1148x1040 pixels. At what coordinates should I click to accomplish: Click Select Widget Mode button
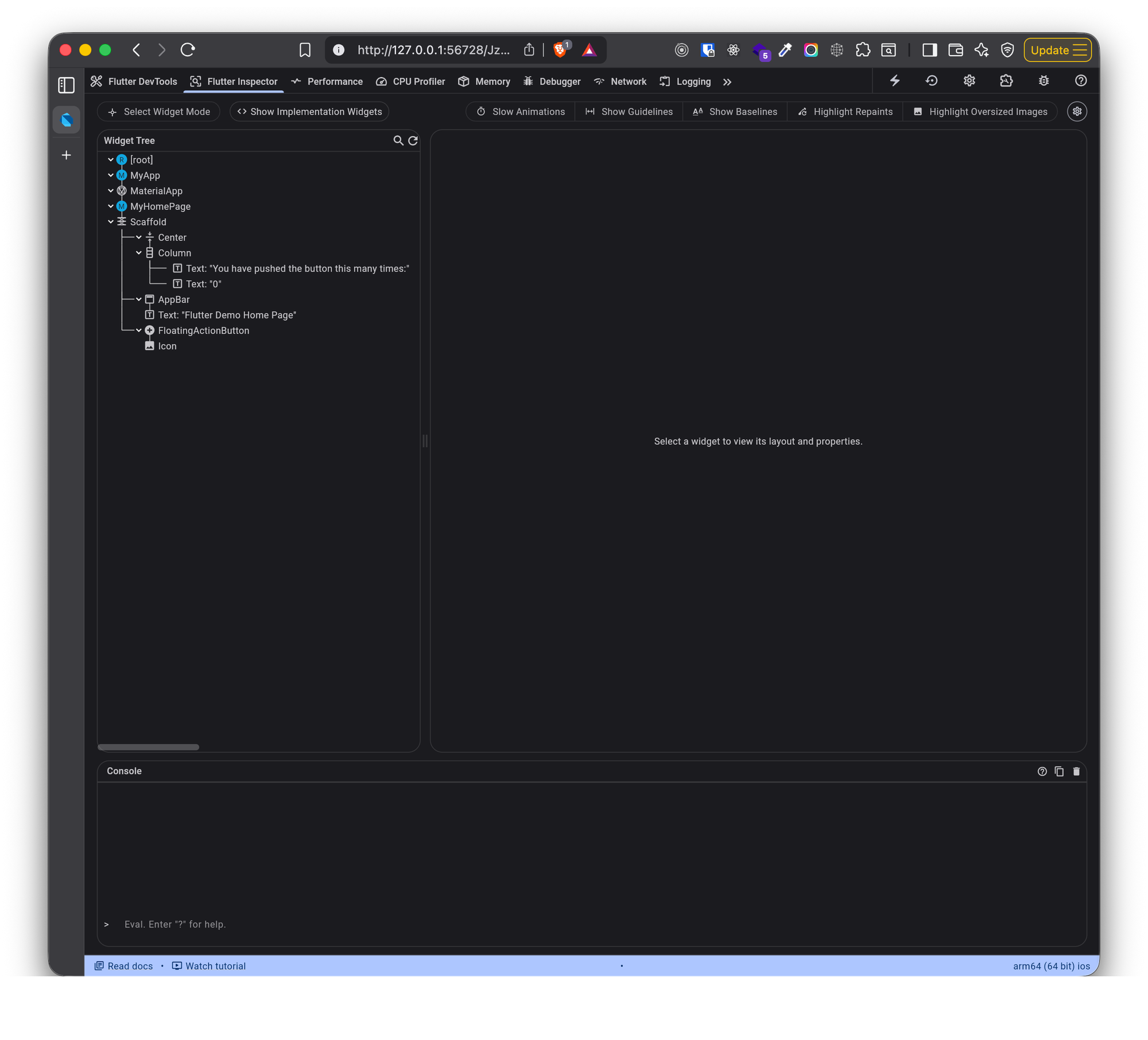159,112
